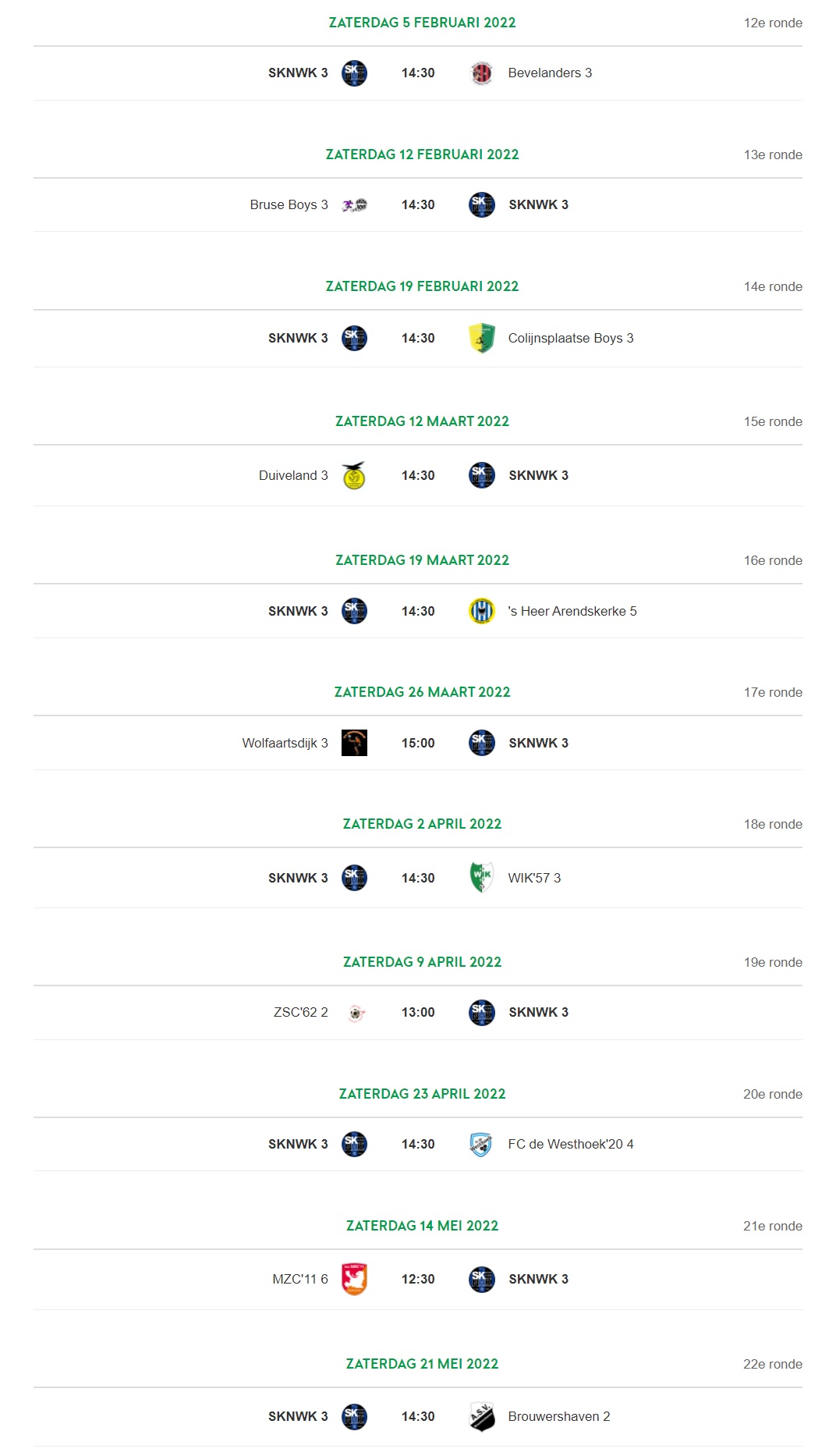Click the Bevelanders 3 club logo
The image size is (836, 1456).
click(x=482, y=73)
